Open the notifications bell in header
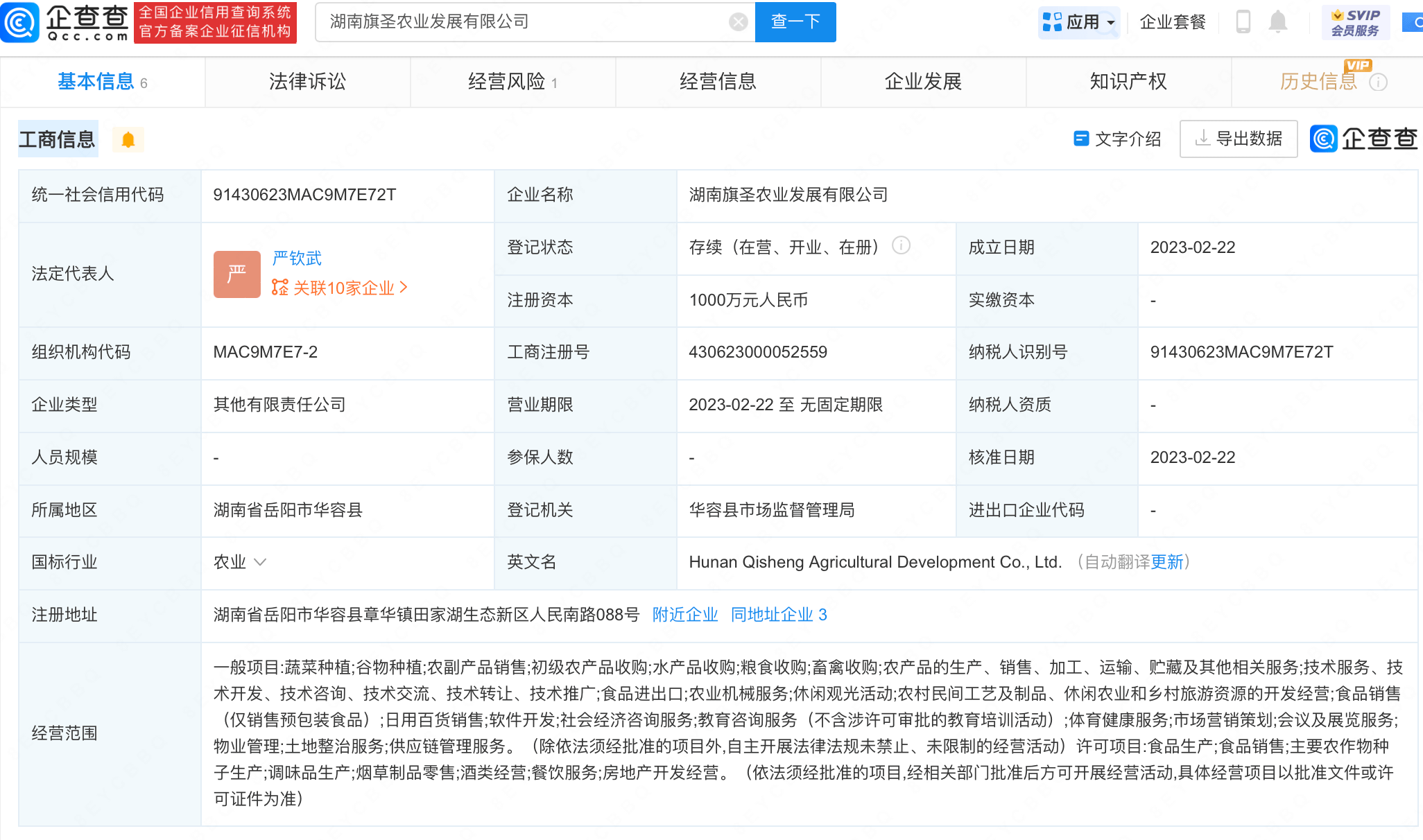 point(1278,21)
